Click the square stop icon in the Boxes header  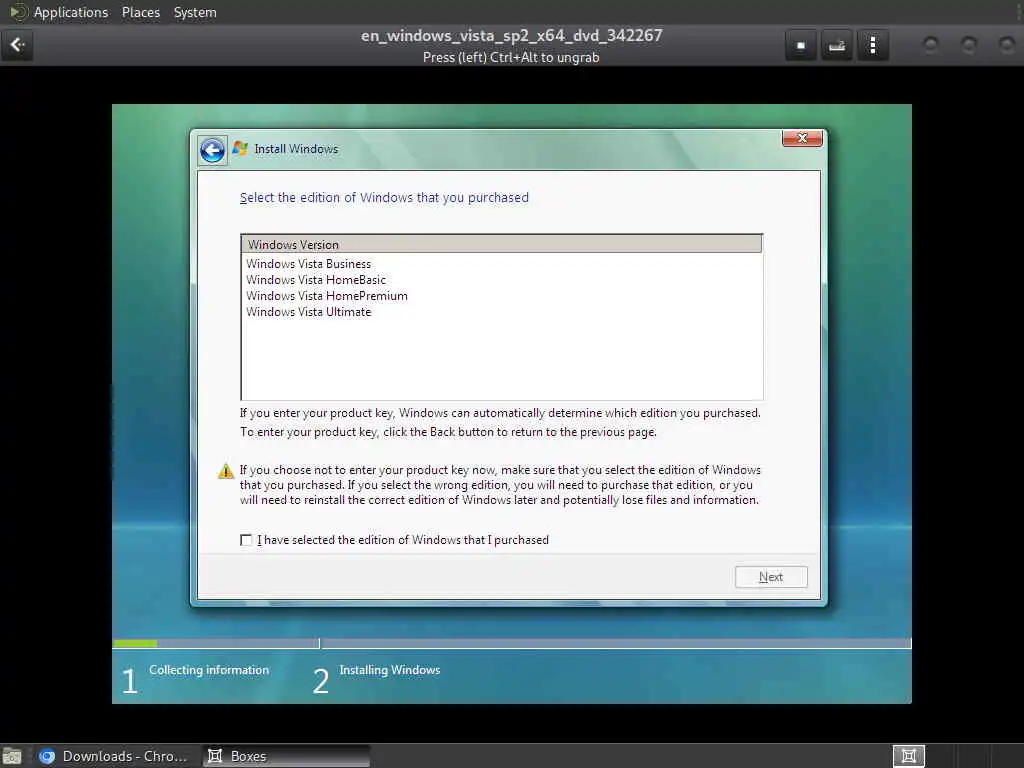tap(801, 46)
